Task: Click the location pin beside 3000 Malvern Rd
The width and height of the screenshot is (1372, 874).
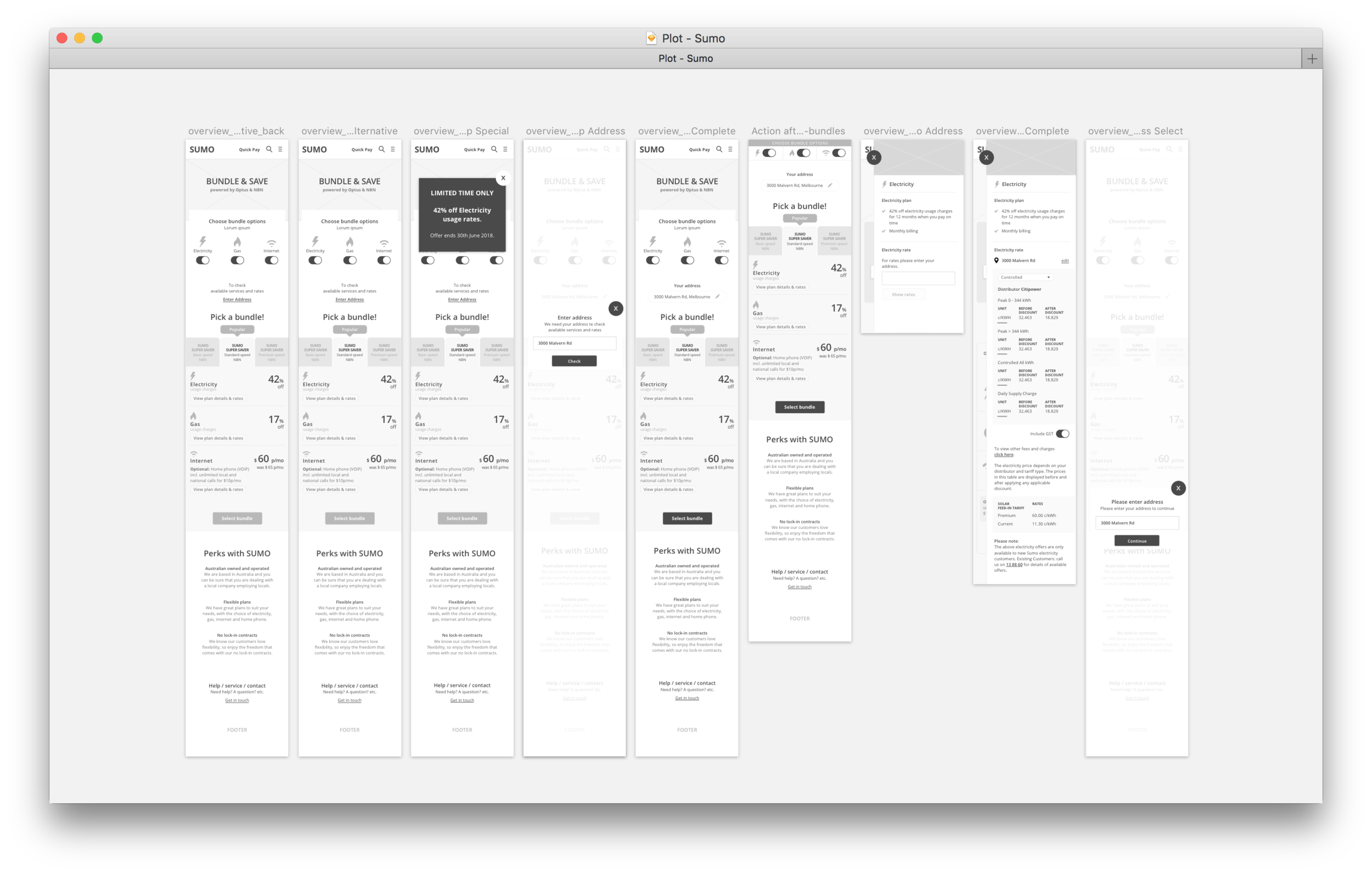Action: [x=996, y=261]
